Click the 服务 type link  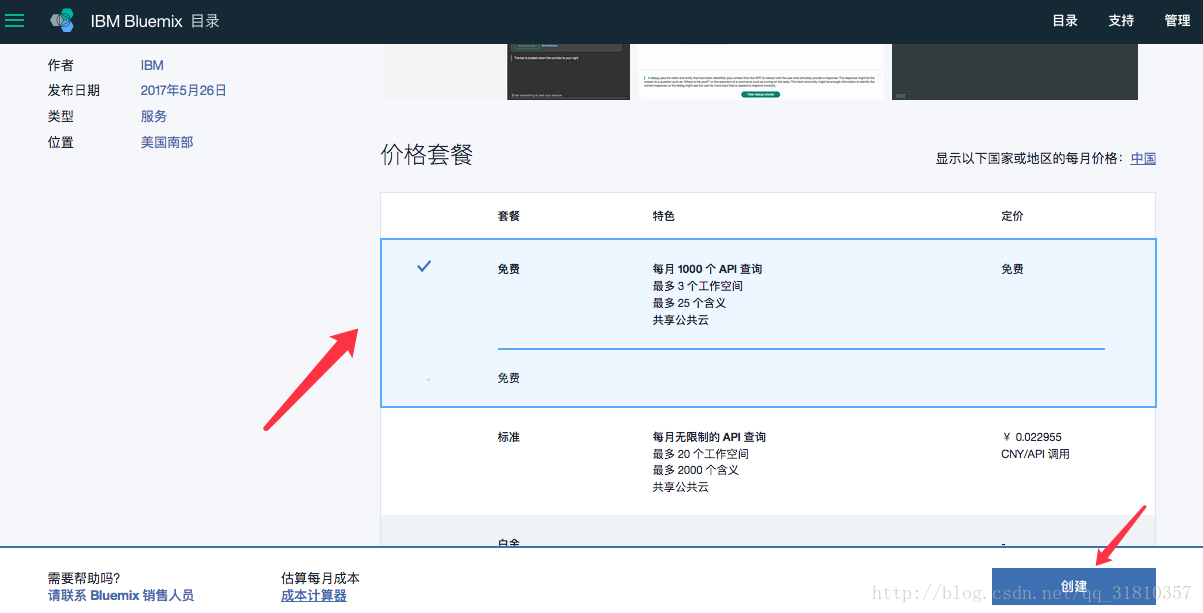tap(154, 116)
